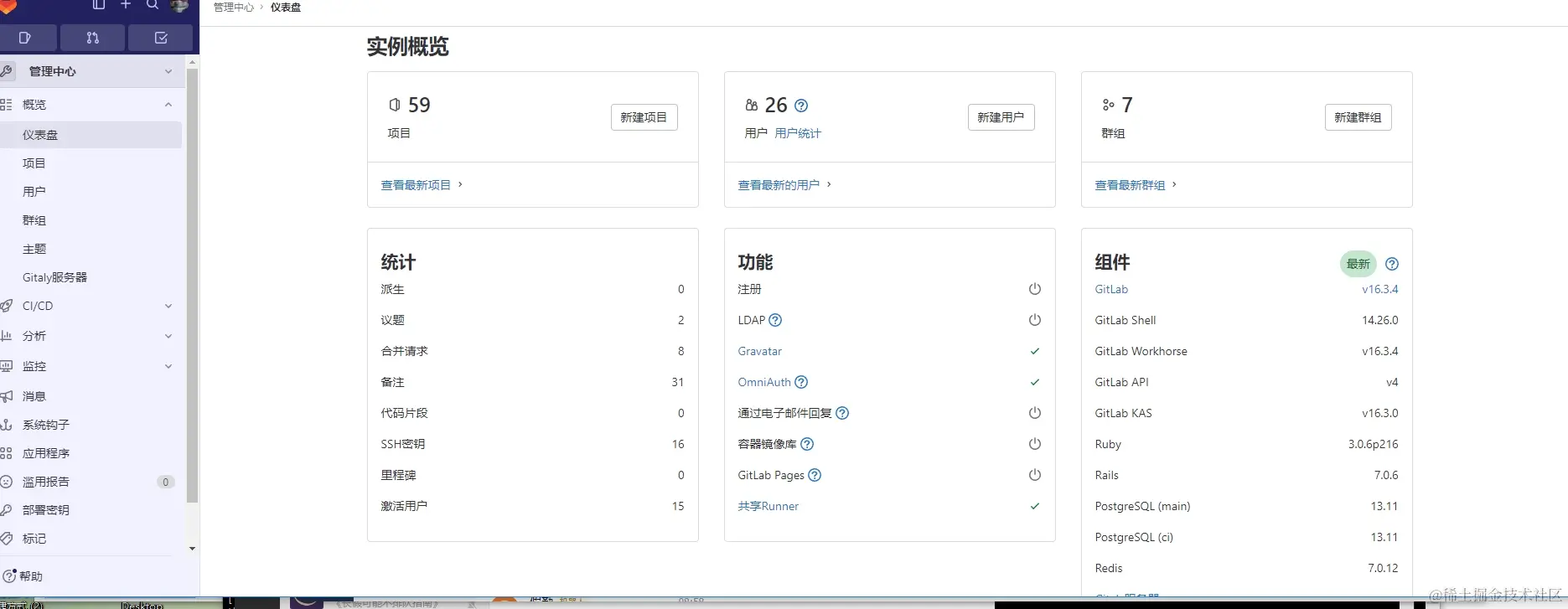Click the group icon beside 7
Image resolution: width=1568 pixels, height=609 pixels.
[1108, 105]
